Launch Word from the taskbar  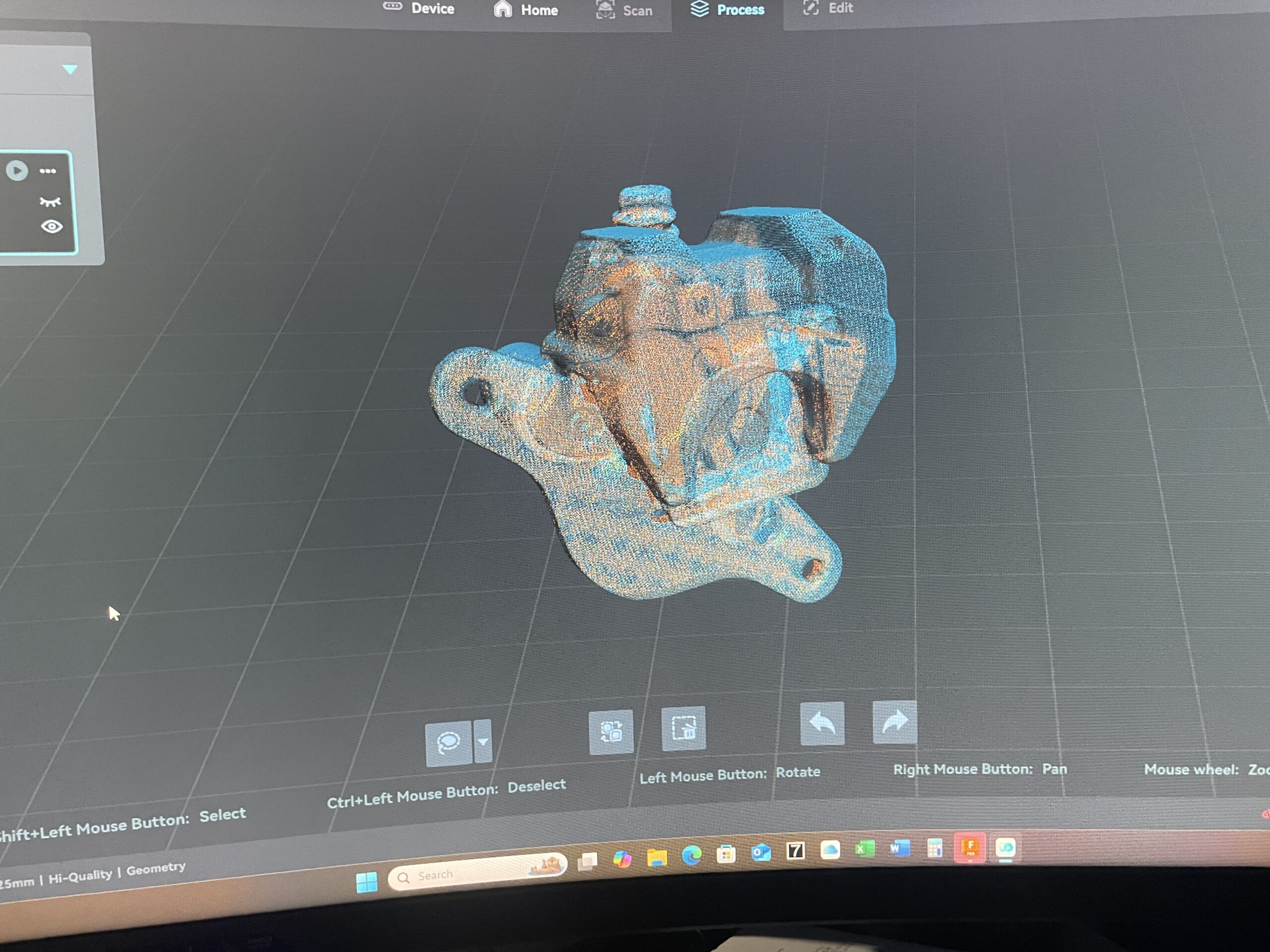pyautogui.click(x=900, y=848)
